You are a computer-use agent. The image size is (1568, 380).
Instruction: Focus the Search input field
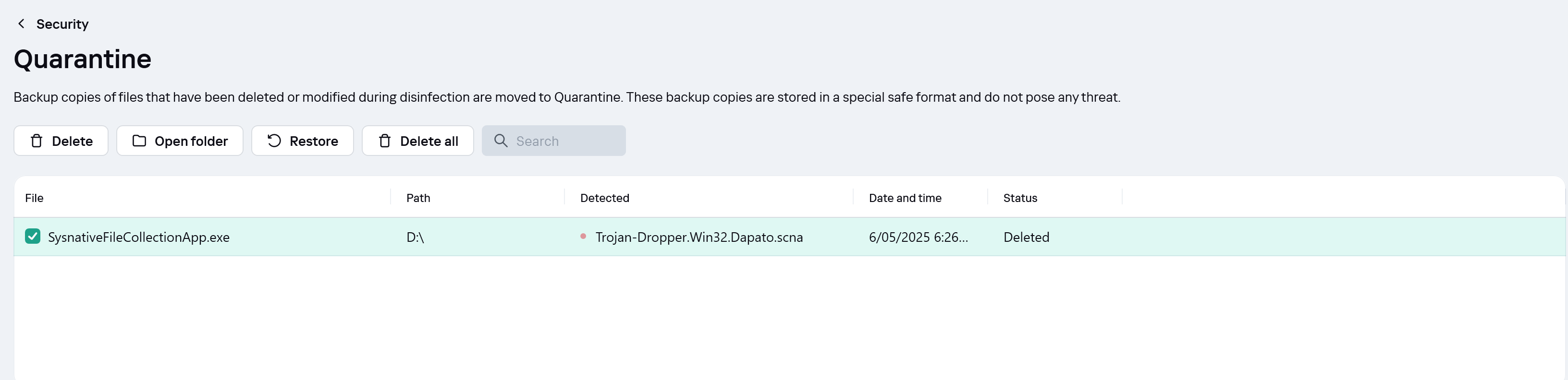(x=566, y=141)
